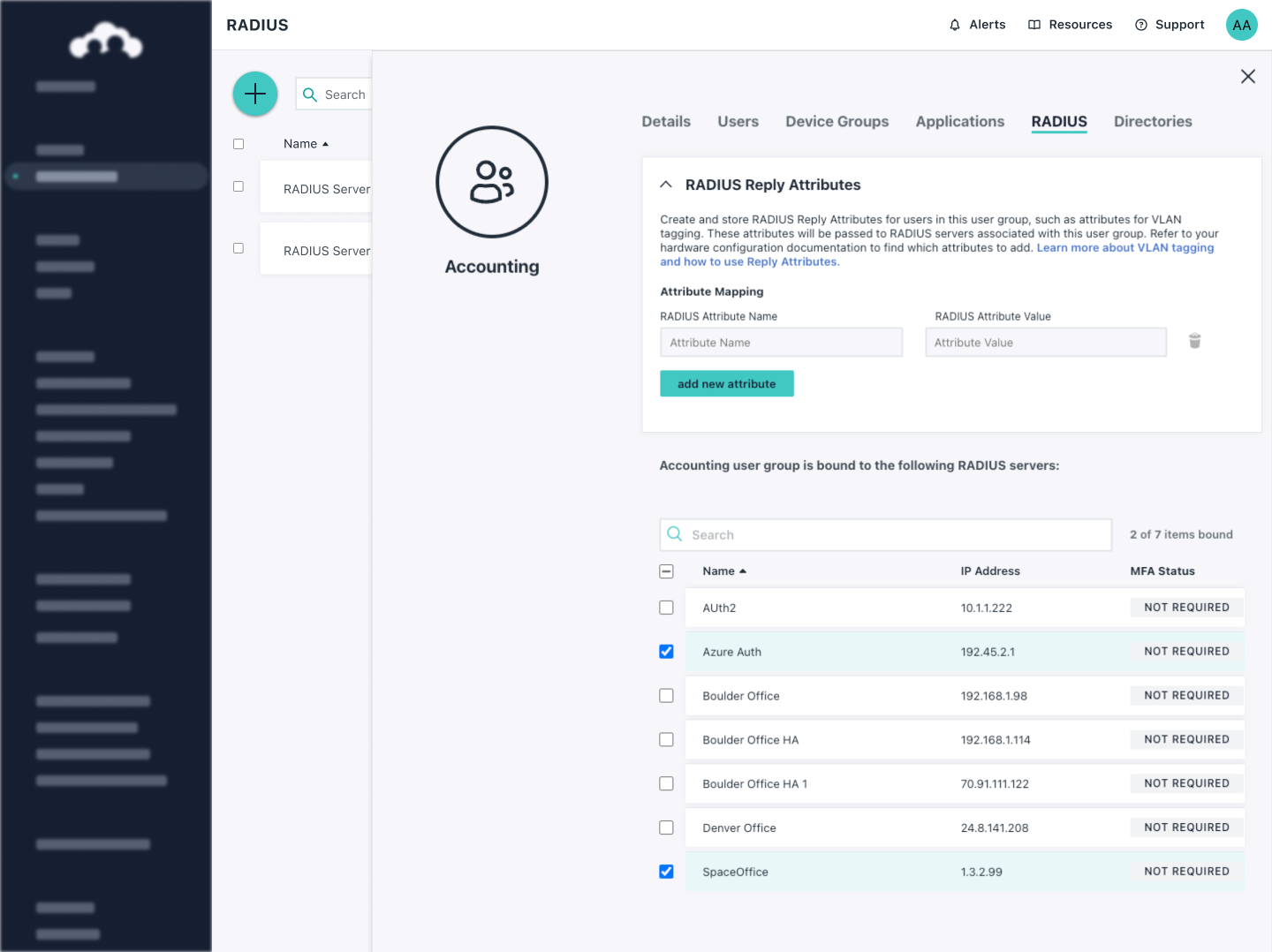Open Learn more about VLAN tagging link

click(x=1124, y=248)
